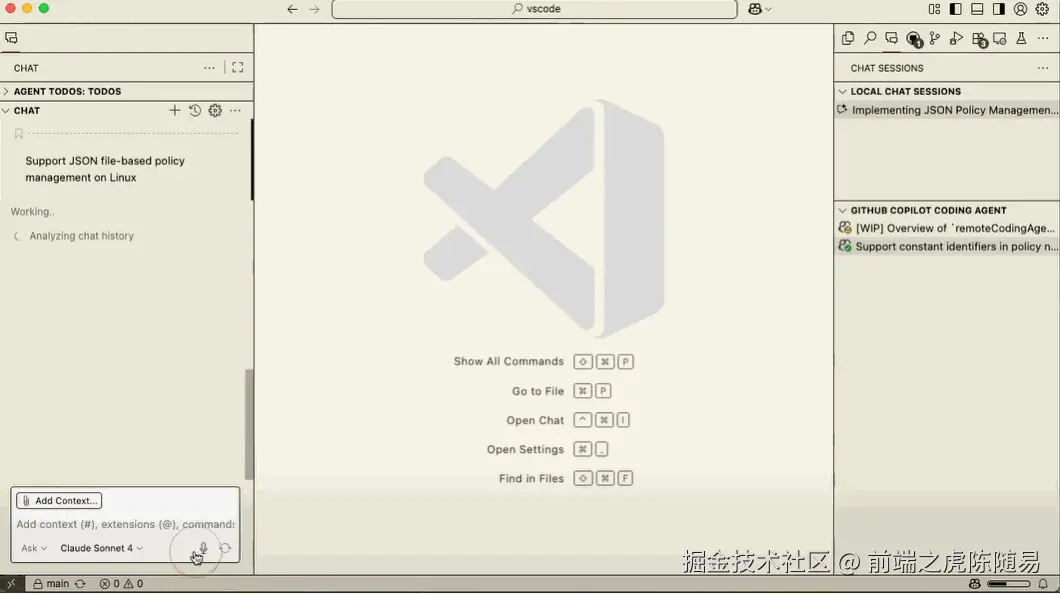Open the Testing flask icon

pyautogui.click(x=1021, y=39)
